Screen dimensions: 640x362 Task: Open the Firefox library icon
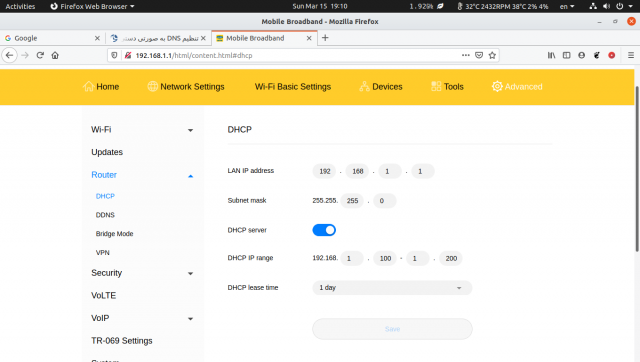click(x=551, y=55)
